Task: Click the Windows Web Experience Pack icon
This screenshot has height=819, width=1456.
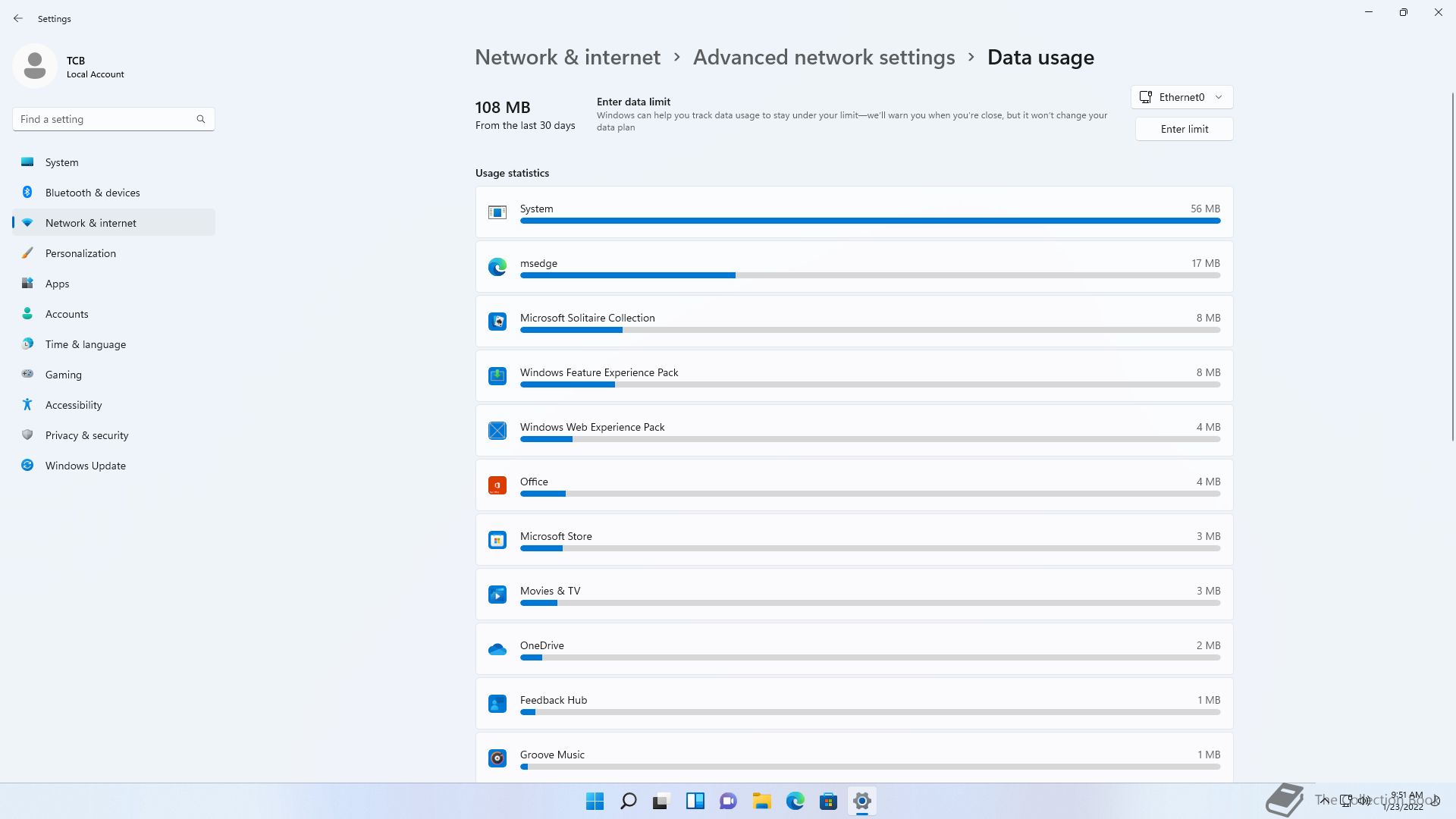Action: 497,431
